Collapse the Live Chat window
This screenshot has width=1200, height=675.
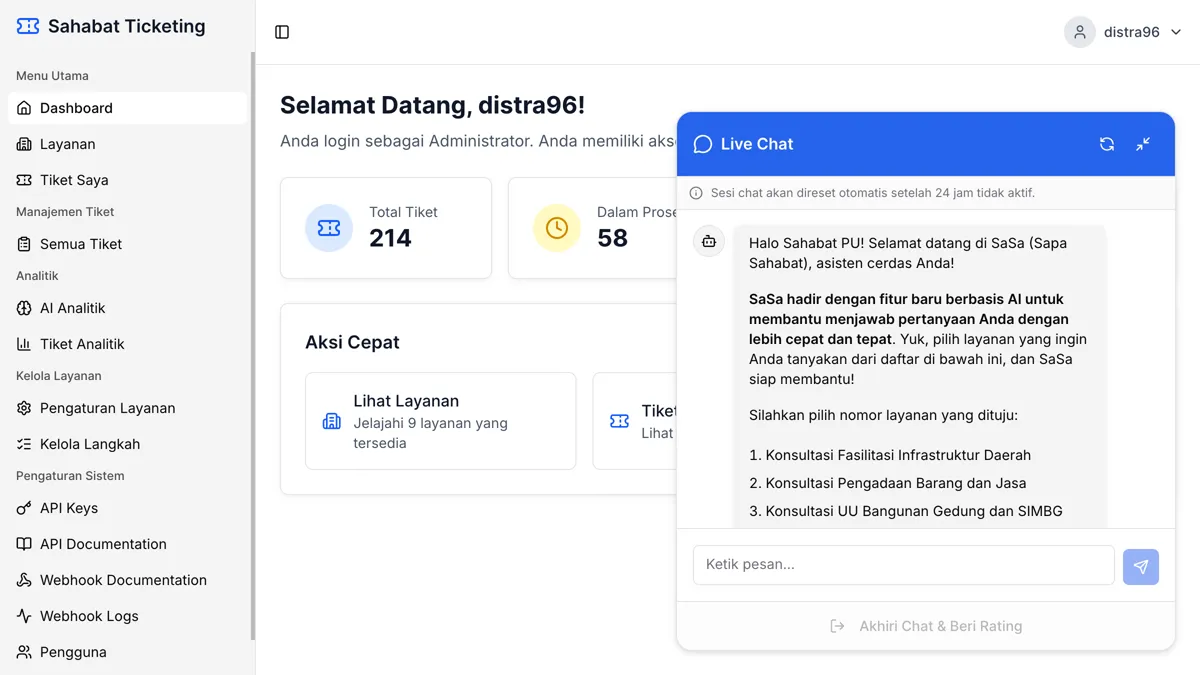1143,144
